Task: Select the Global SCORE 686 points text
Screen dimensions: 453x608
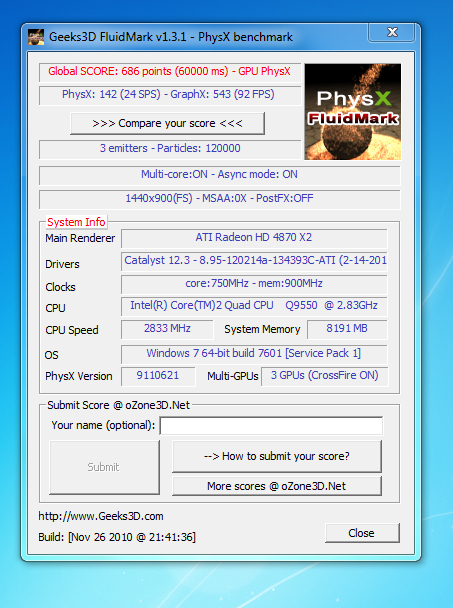Action: [169, 72]
